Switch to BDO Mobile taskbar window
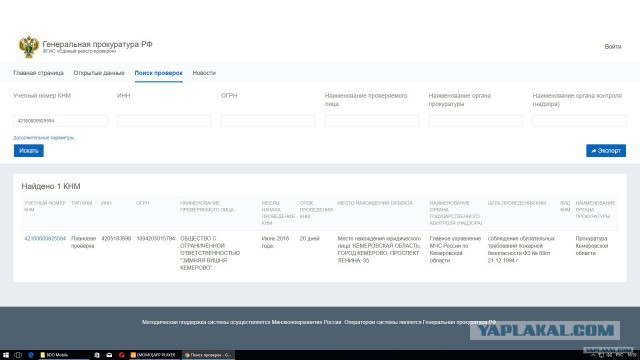Viewport: 640px width, 360px height. (x=63, y=355)
